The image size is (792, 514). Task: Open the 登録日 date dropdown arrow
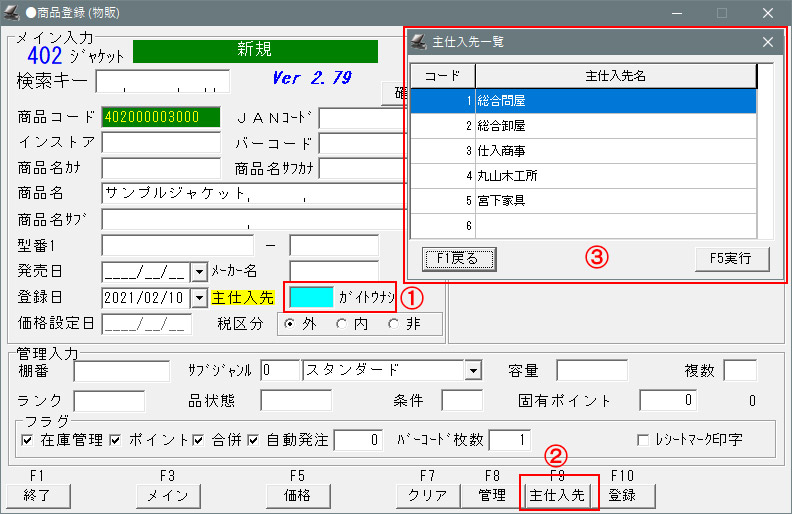tap(198, 297)
